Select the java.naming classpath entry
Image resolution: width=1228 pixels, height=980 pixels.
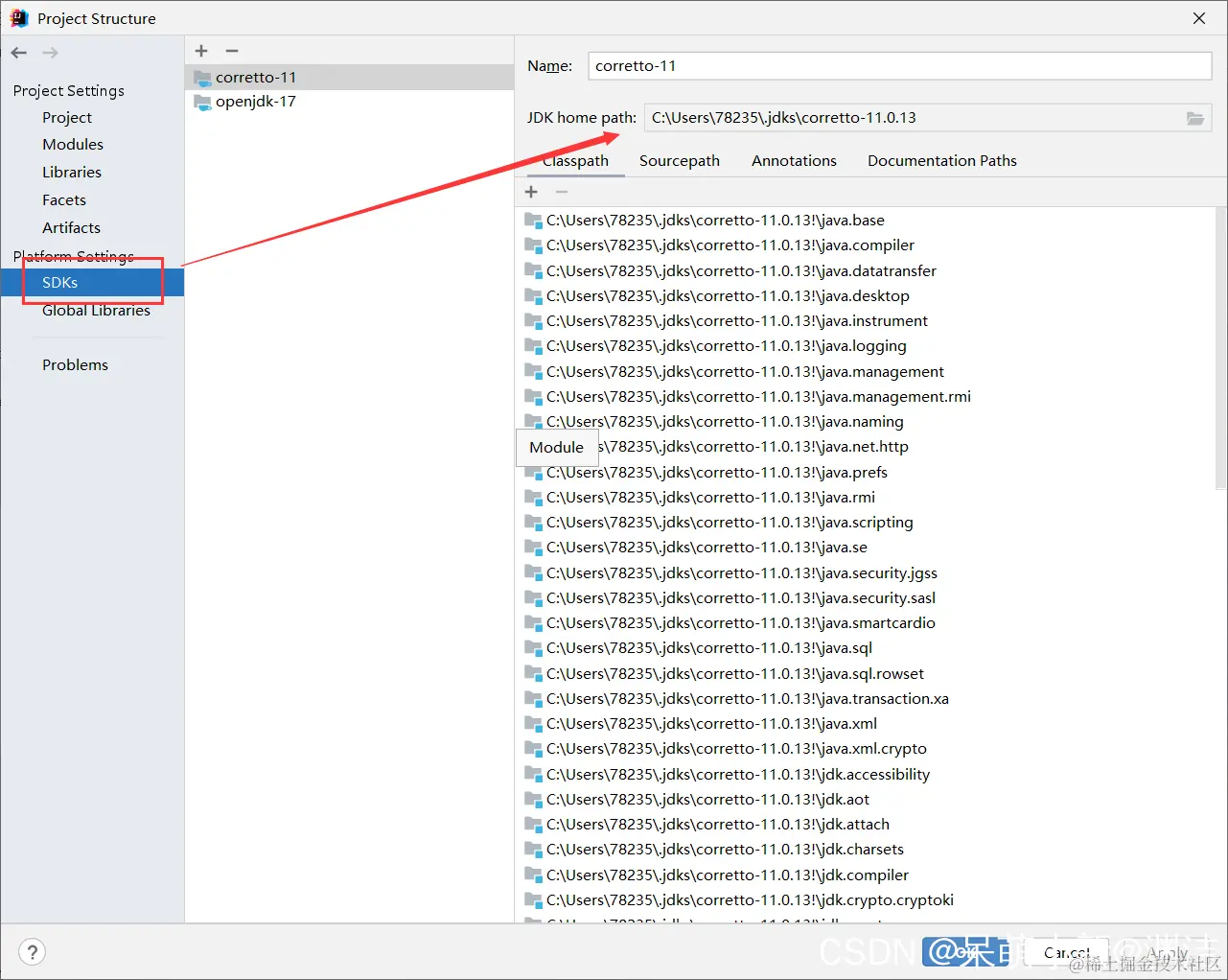tap(725, 422)
